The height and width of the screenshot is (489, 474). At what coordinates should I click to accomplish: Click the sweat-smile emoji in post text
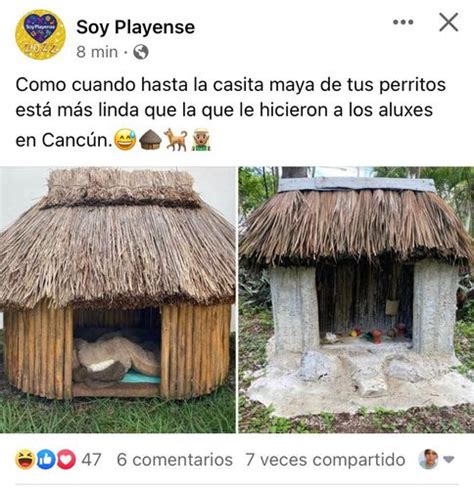[125, 140]
